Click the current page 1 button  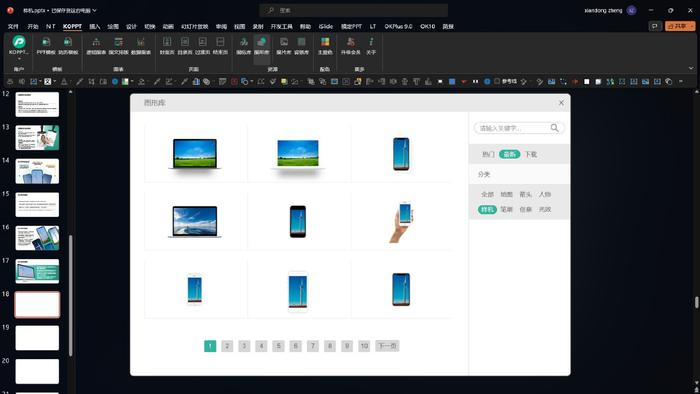click(x=210, y=346)
